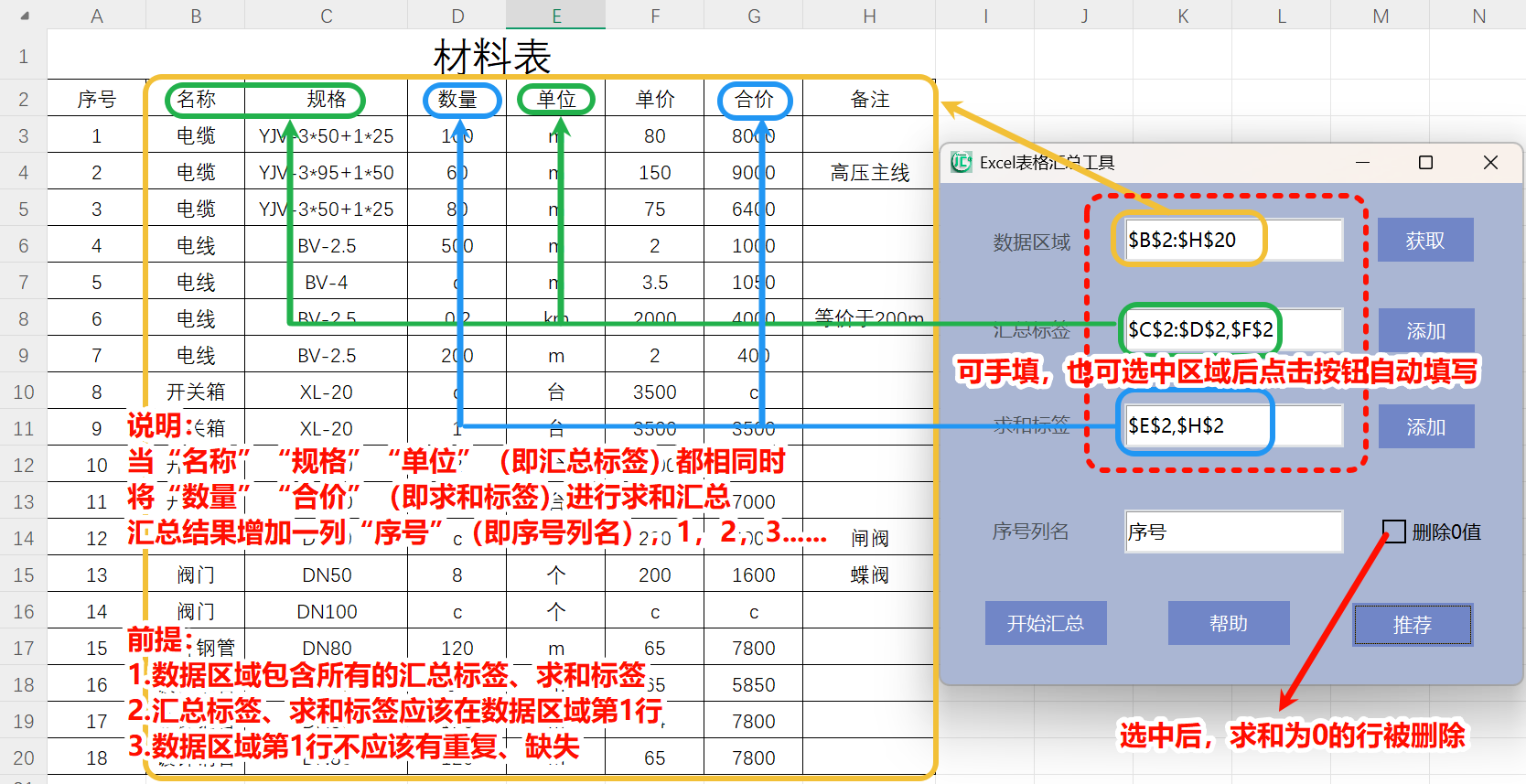The height and width of the screenshot is (784, 1526).
Task: Select the DN50 specification cell
Action: (x=327, y=575)
